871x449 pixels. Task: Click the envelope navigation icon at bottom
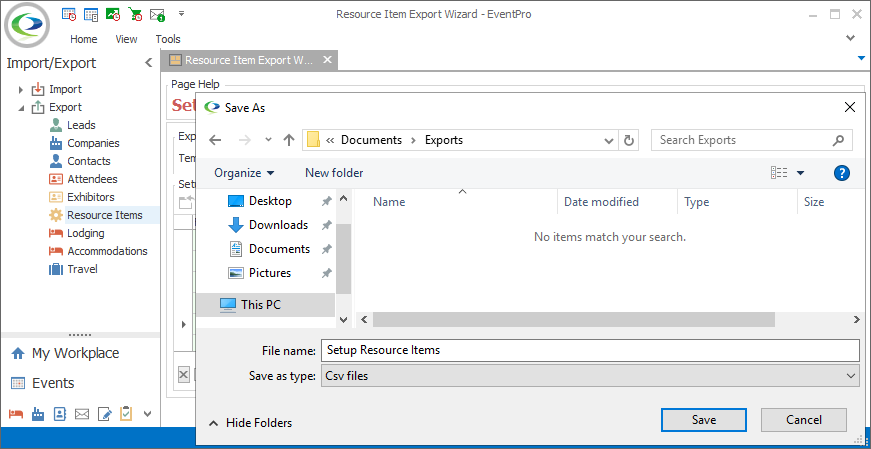click(82, 414)
